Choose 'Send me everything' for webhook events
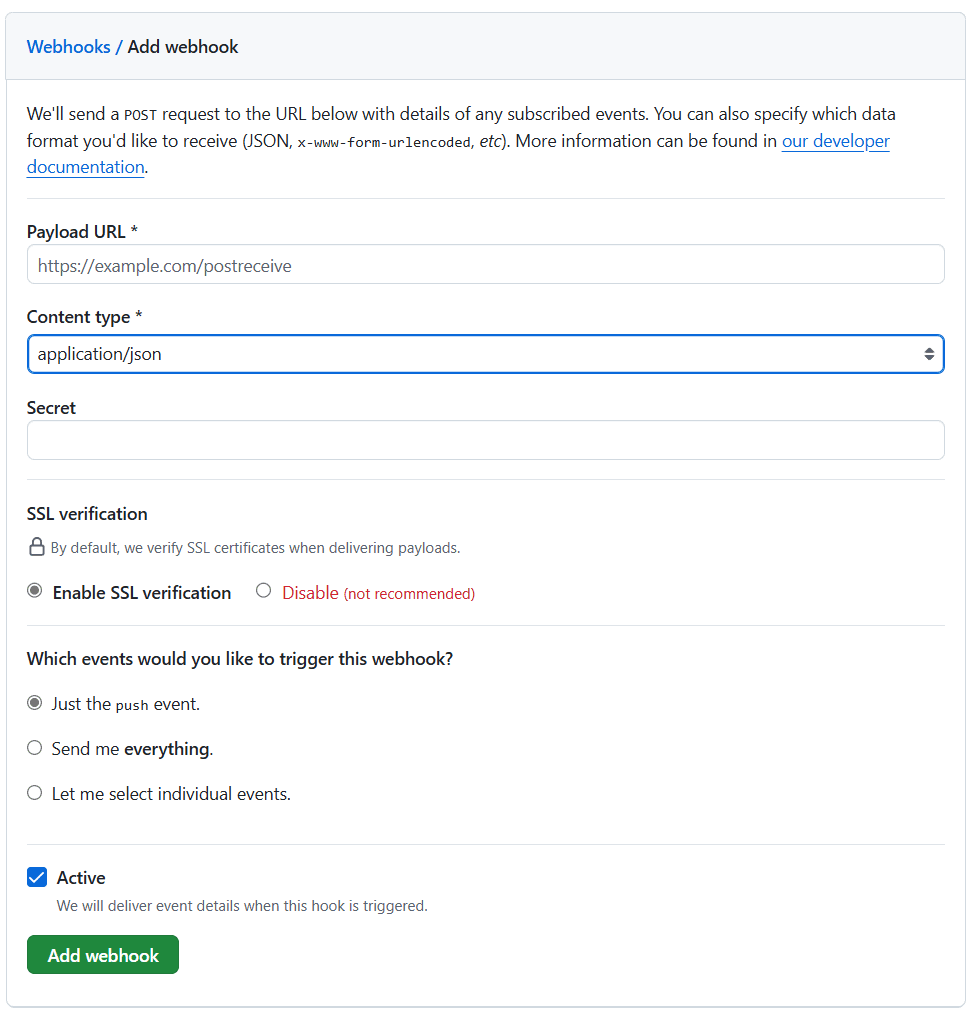 pyautogui.click(x=33, y=748)
